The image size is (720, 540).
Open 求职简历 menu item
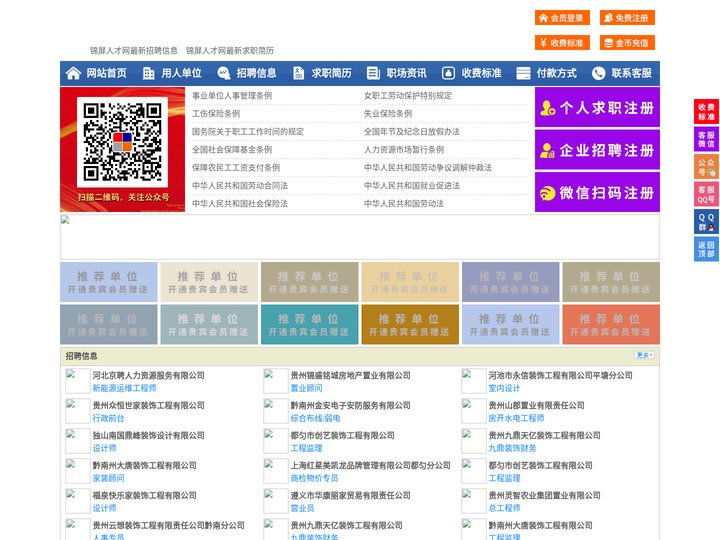click(x=332, y=73)
